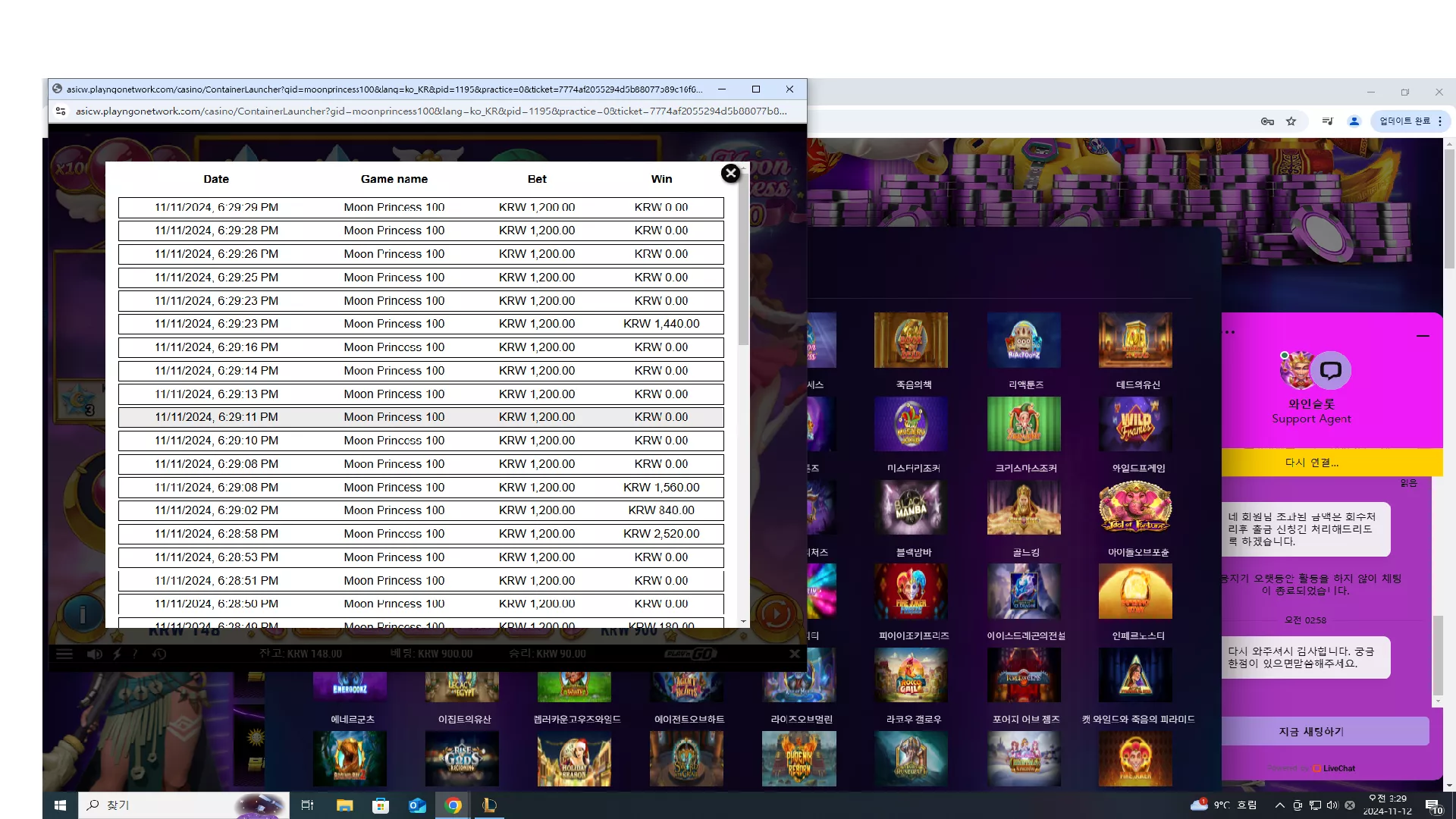The image size is (1456, 819).
Task: Mute the Moon Princess game sound
Action: (x=94, y=654)
